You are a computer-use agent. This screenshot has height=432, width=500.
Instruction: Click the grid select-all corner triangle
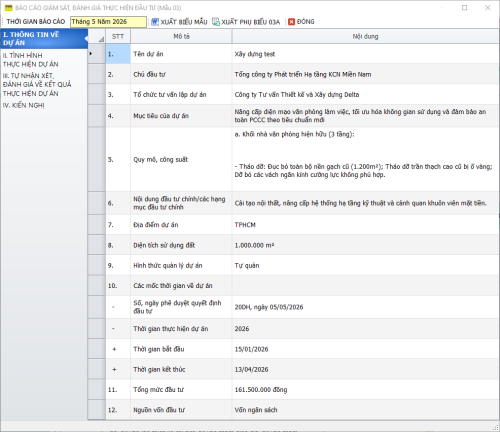point(101,39)
